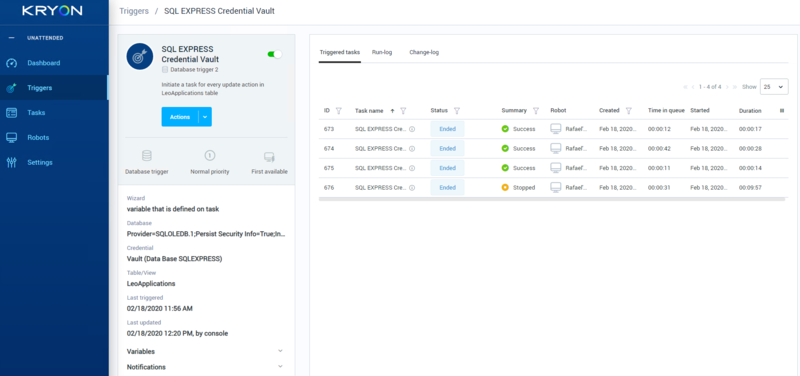Open the Show 25 rows dropdown
Image resolution: width=800 pixels, height=376 pixels.
774,87
